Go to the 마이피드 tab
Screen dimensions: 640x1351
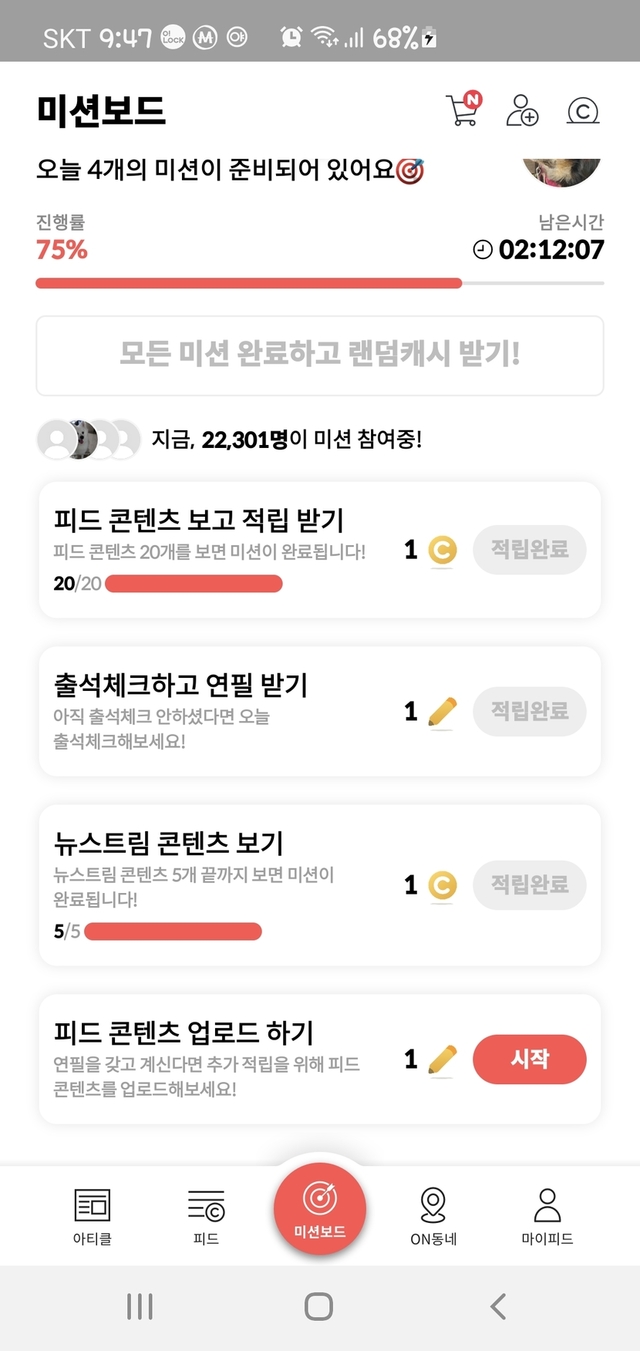pyautogui.click(x=547, y=1215)
